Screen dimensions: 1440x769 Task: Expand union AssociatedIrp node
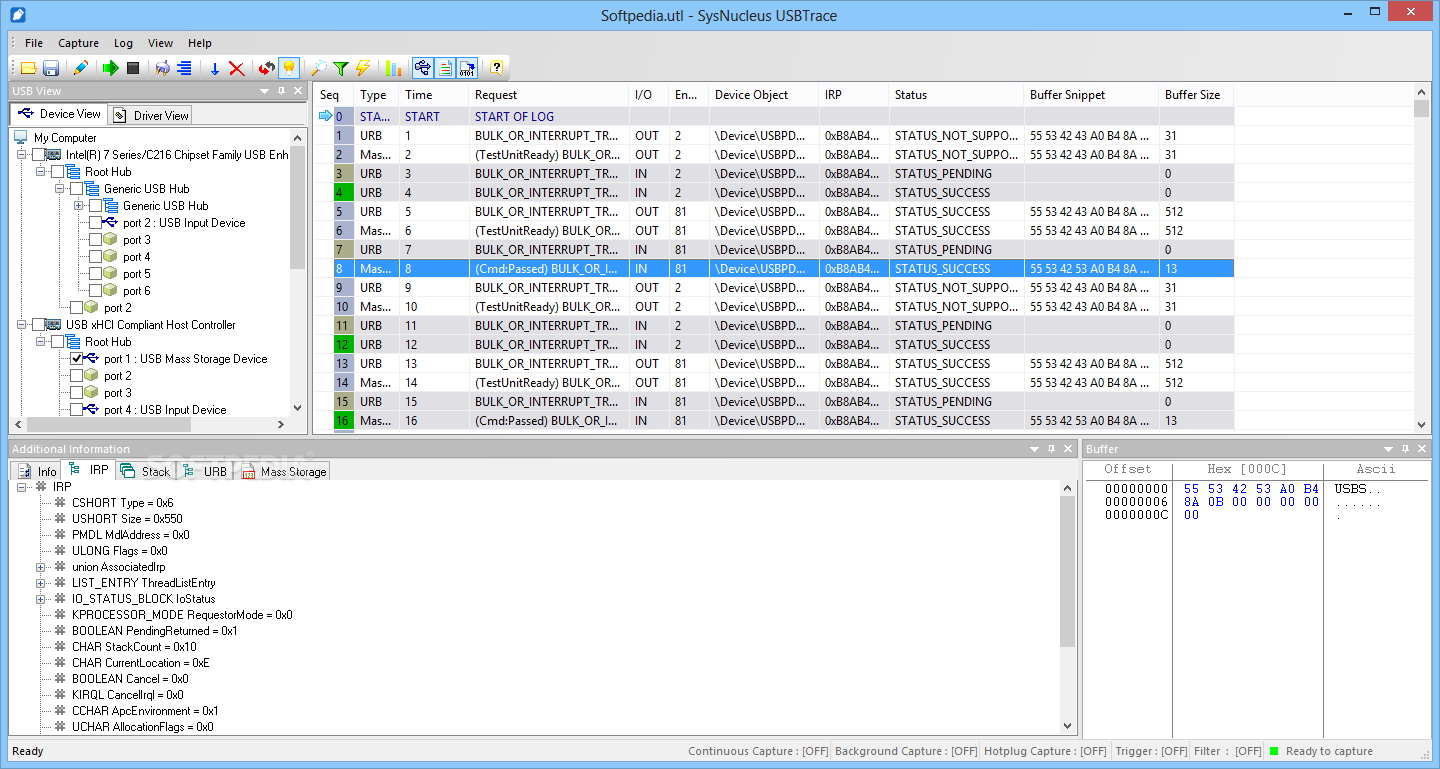(41, 567)
